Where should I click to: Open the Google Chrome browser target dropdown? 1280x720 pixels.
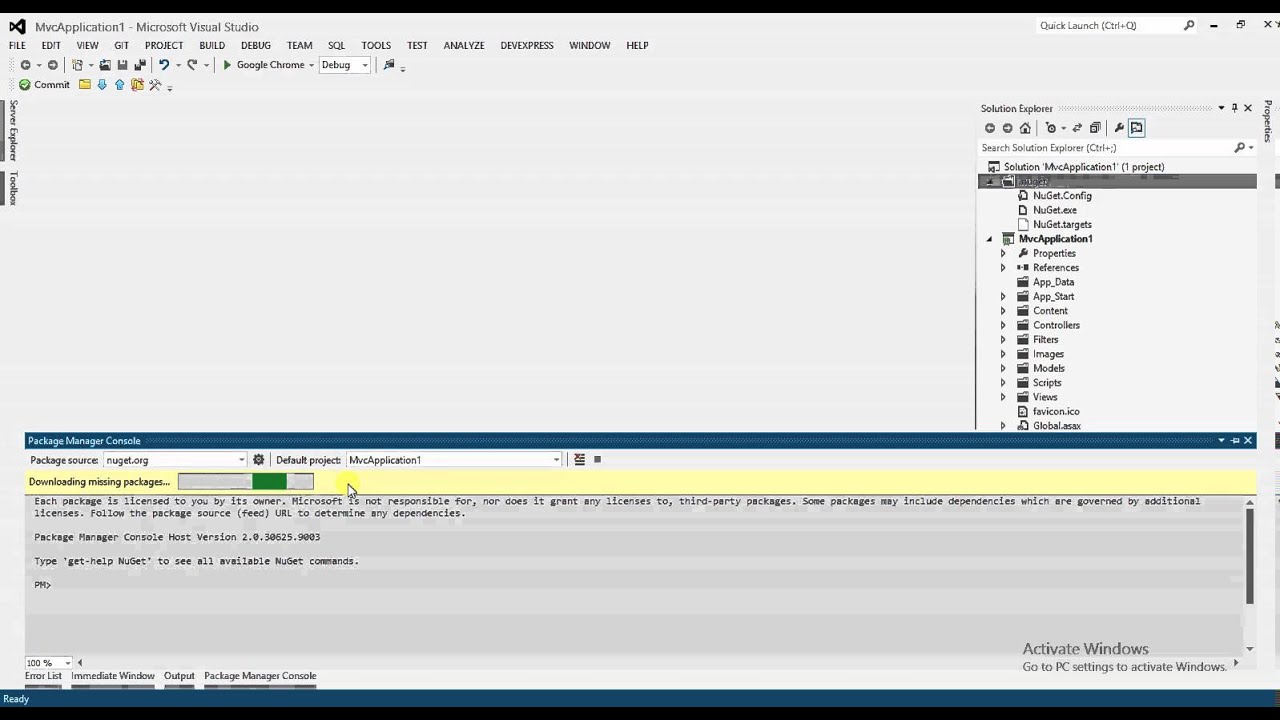click(311, 65)
